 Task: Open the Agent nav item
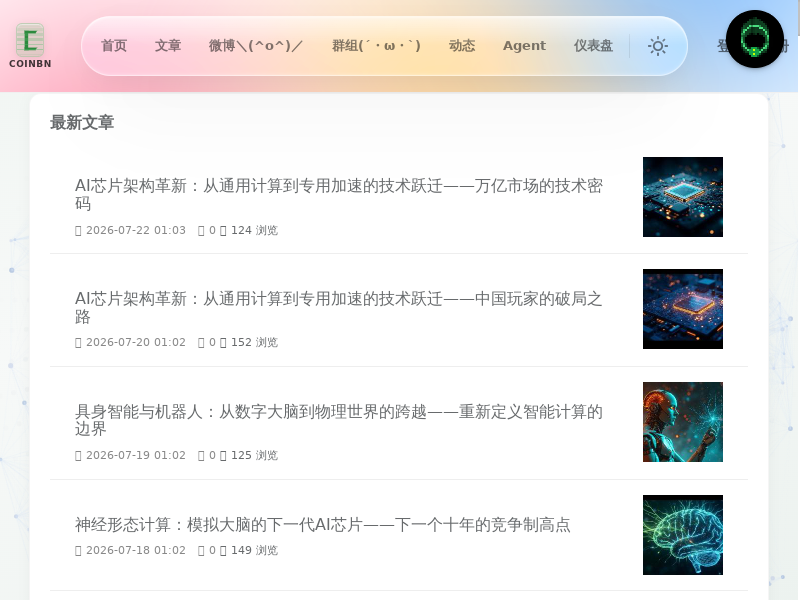tap(524, 46)
